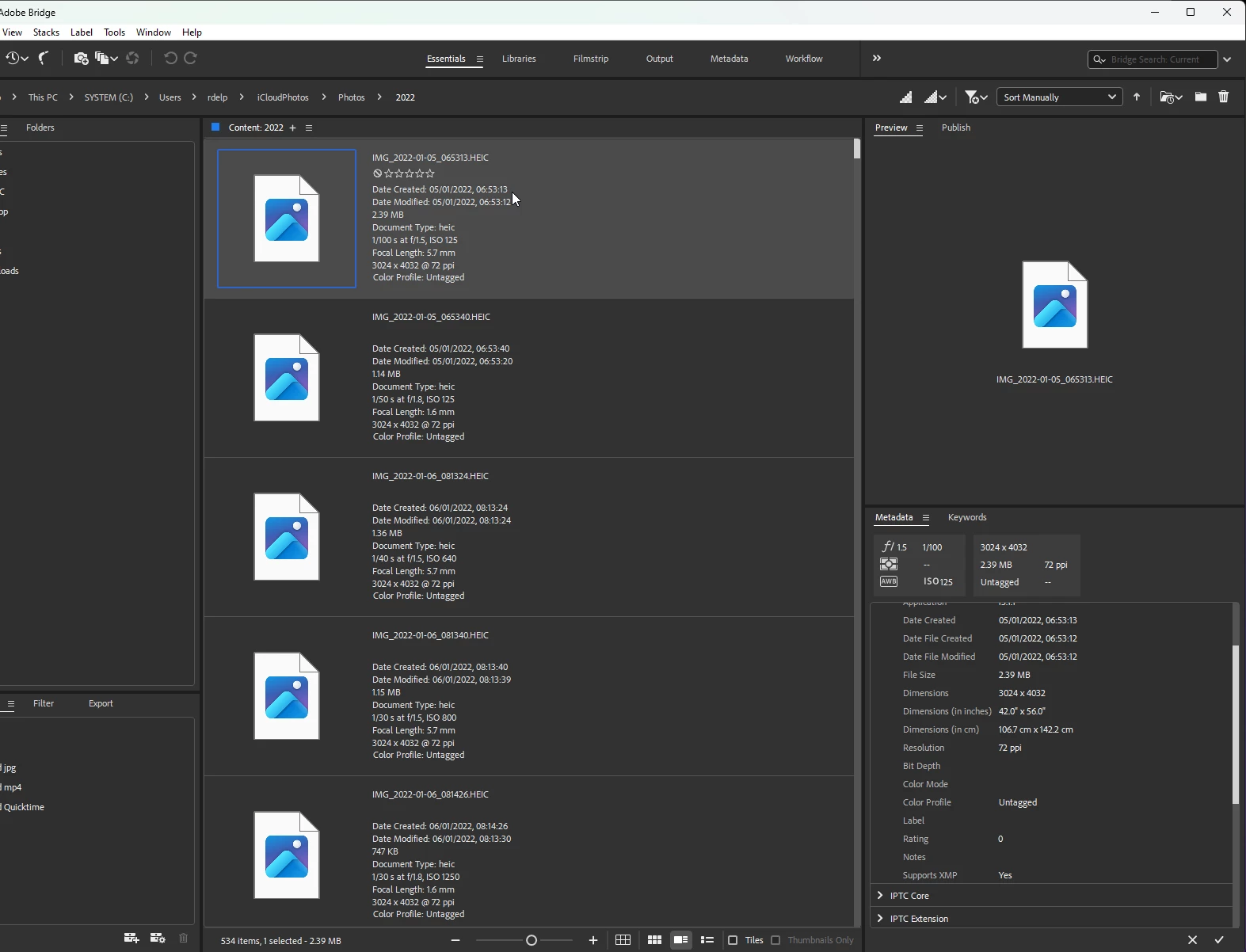
Task: Switch to thumbnails grid view
Action: tap(654, 940)
